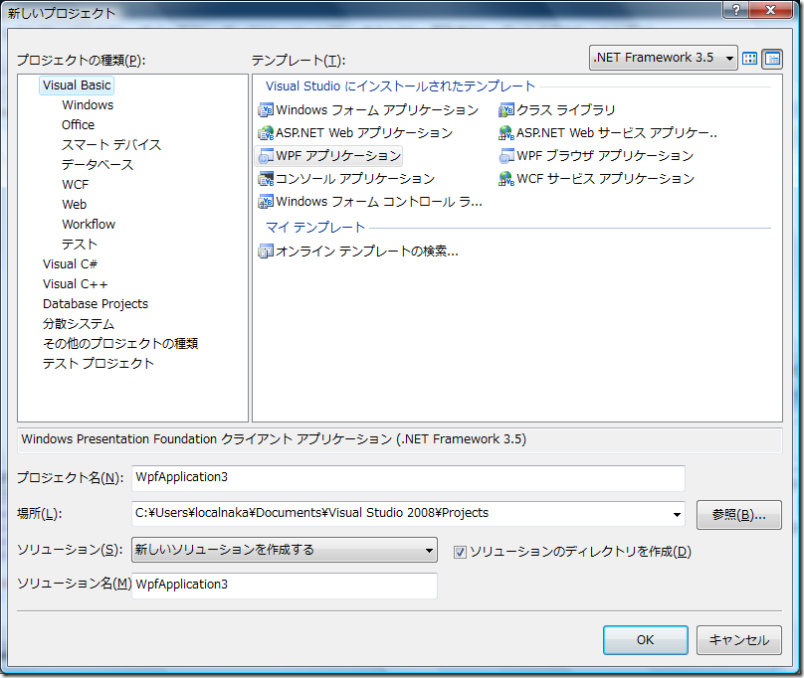Select テスト under Visual Basic

point(79,245)
